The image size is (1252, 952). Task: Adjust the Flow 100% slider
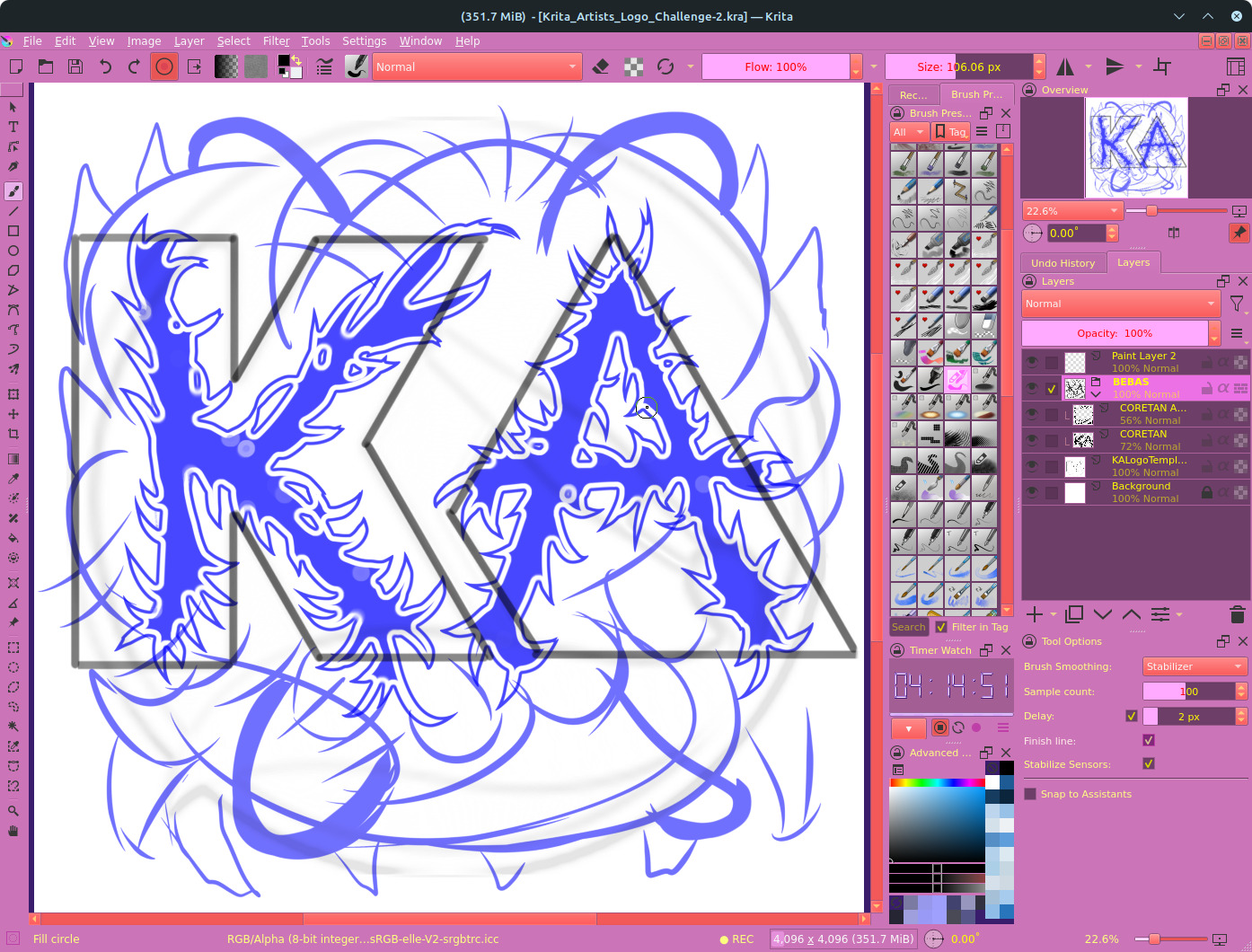pyautogui.click(x=776, y=66)
